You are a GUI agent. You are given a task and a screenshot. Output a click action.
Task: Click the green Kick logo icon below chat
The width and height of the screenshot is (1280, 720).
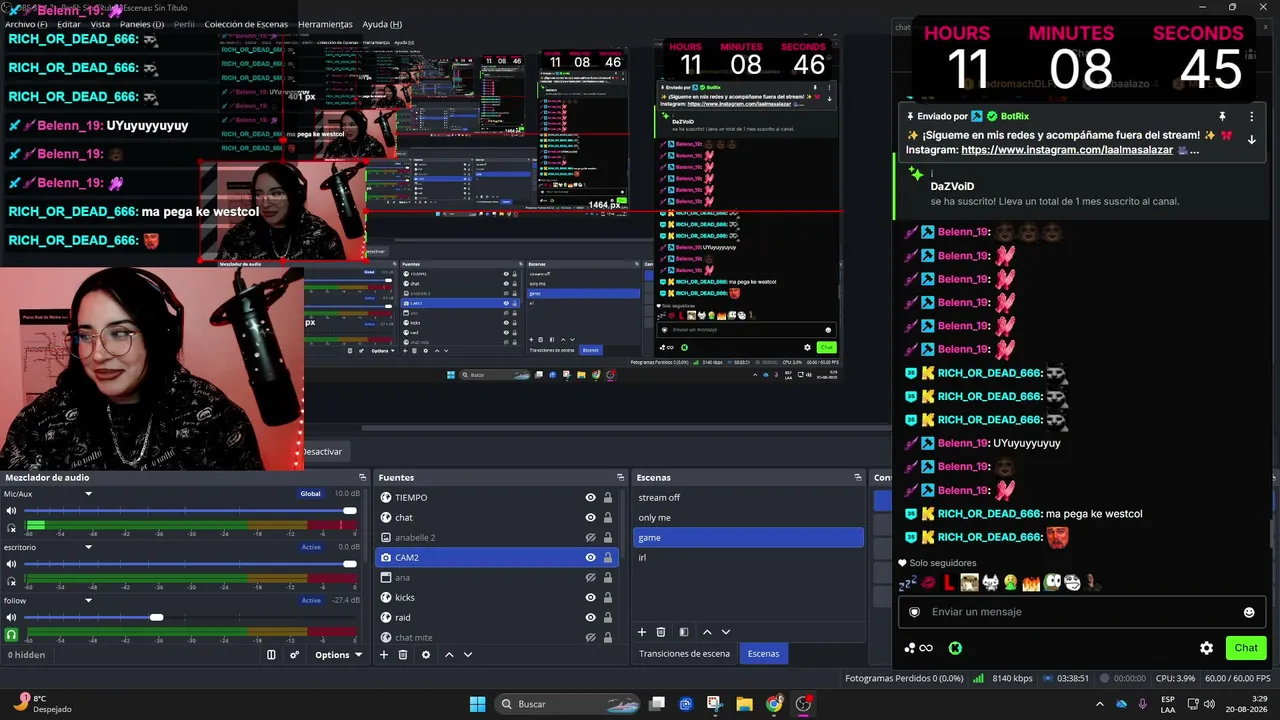955,648
